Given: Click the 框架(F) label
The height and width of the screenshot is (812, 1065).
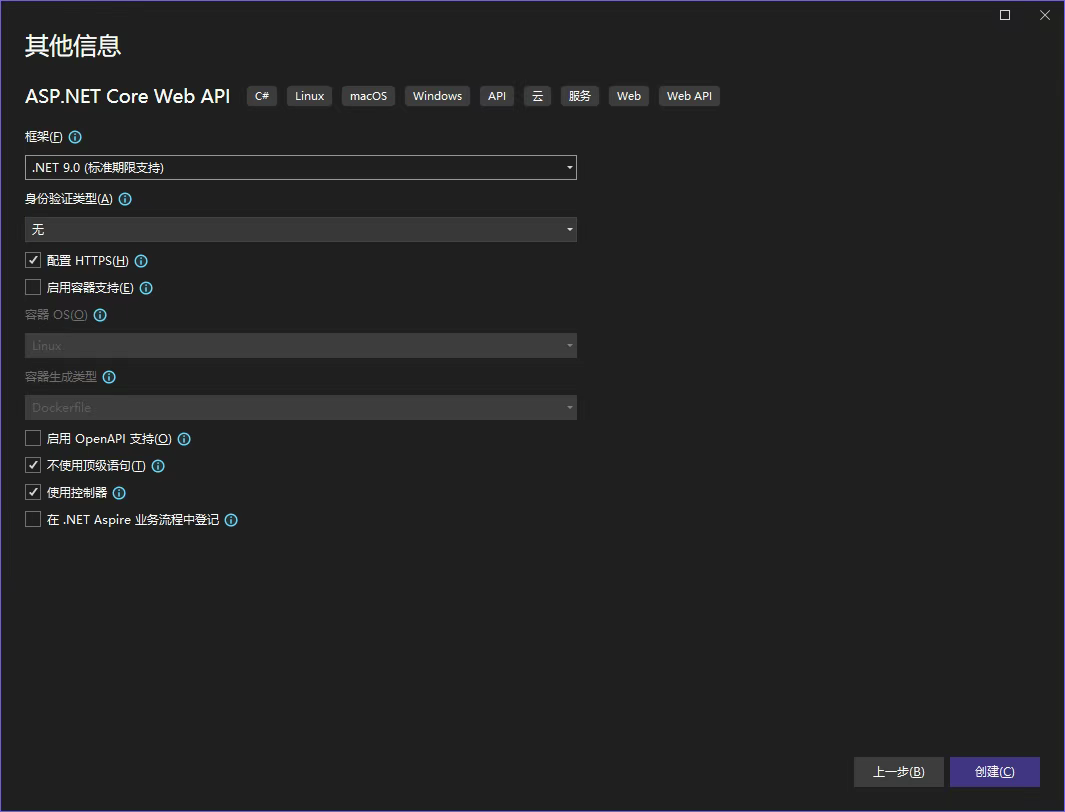Looking at the screenshot, I should (x=43, y=137).
